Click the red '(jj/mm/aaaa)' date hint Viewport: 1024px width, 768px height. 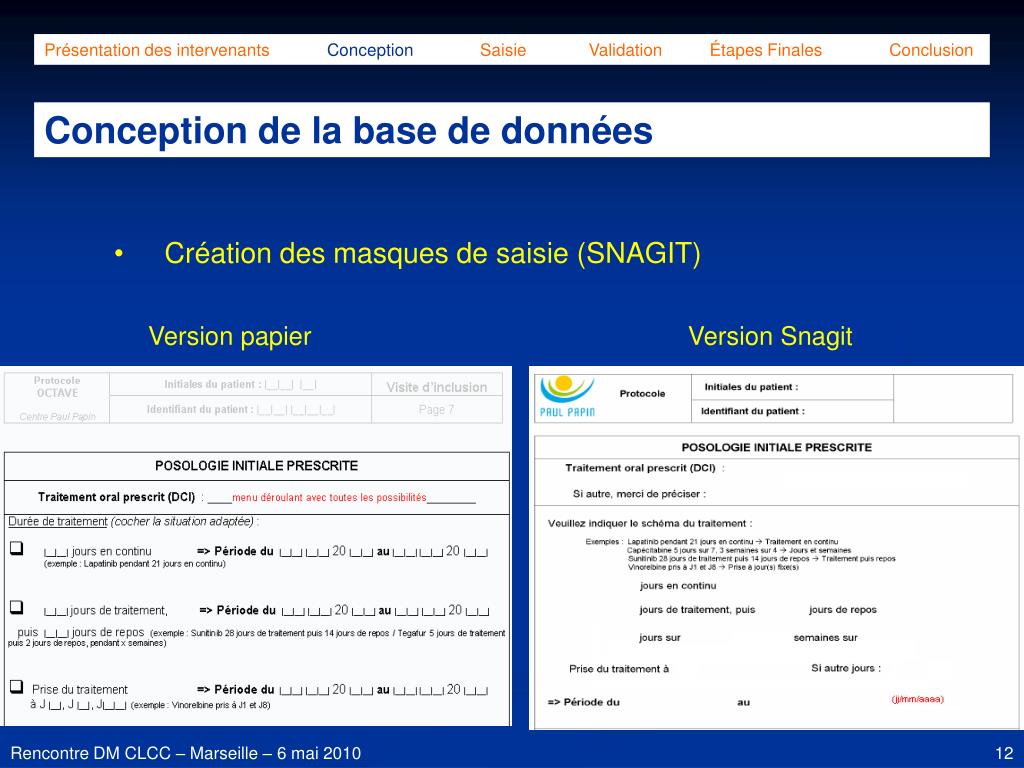918,699
